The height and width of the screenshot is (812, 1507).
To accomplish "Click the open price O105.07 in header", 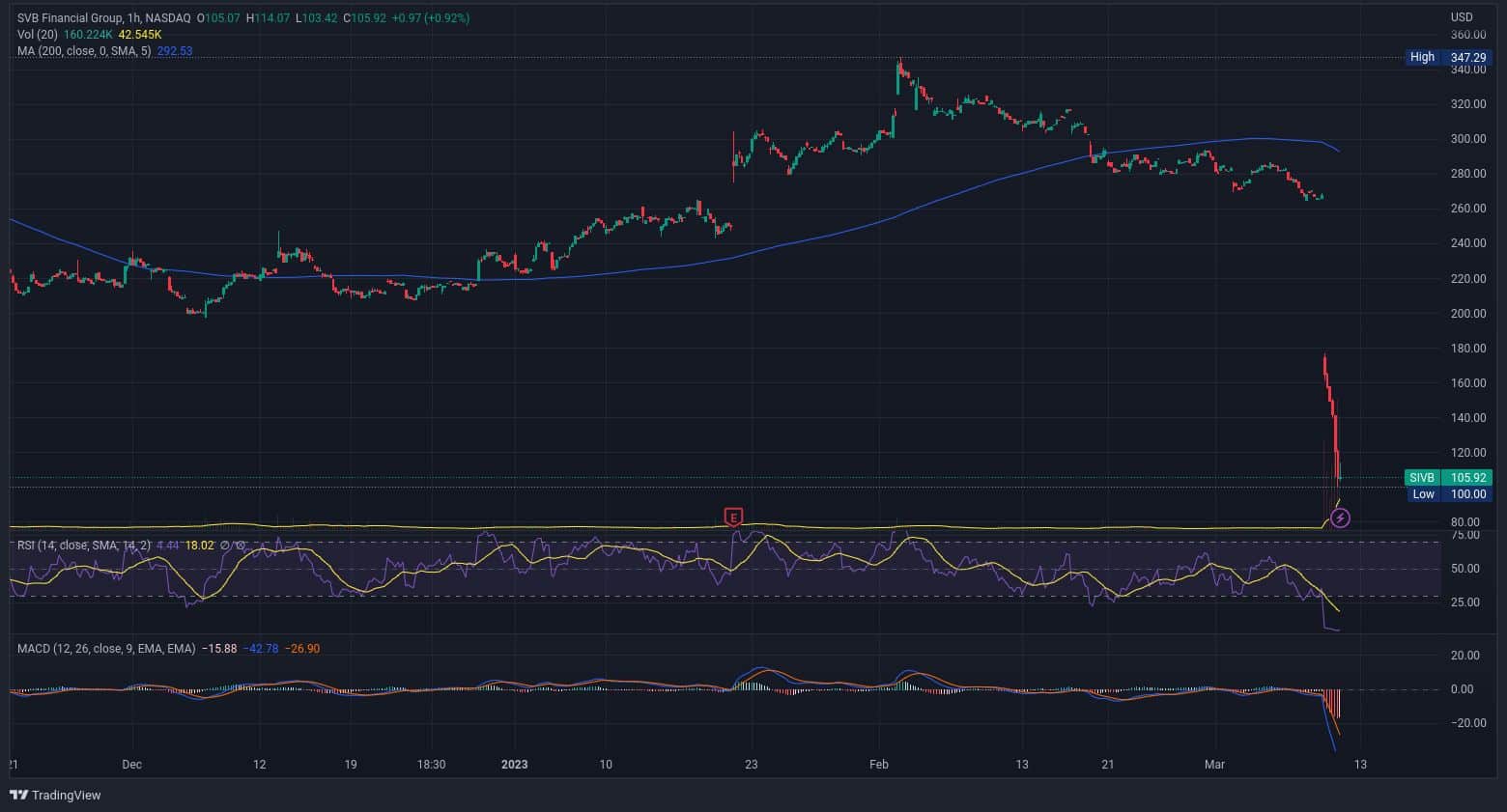I will [218, 18].
